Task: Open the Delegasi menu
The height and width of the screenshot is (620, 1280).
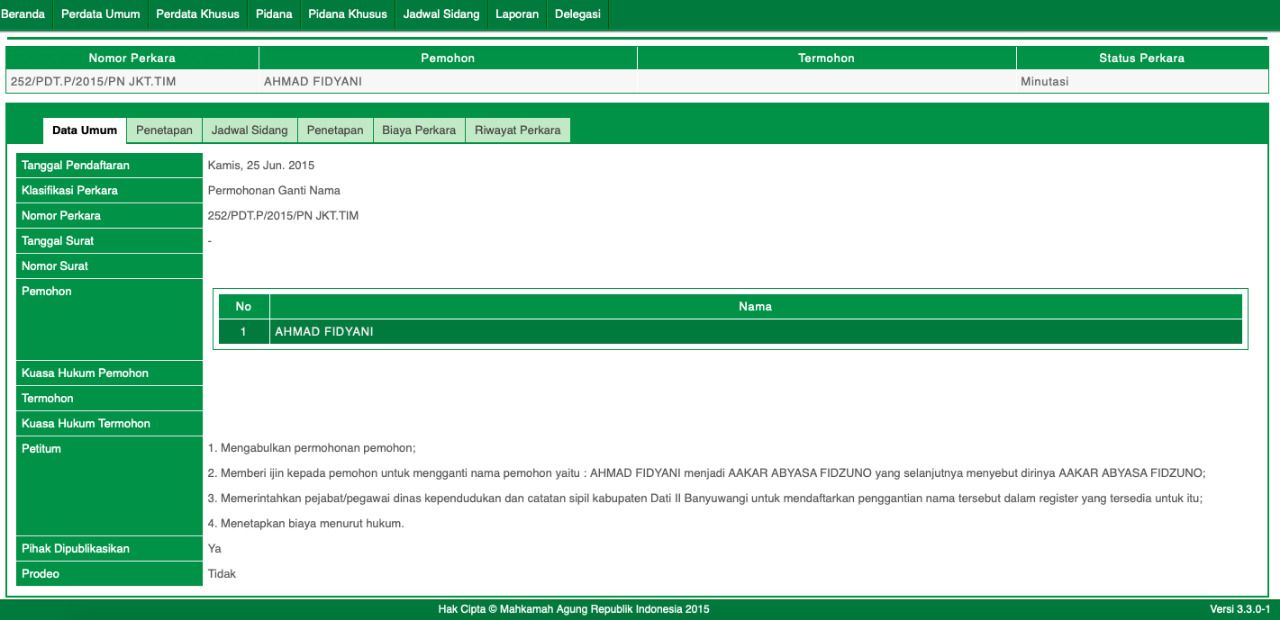Action: tap(577, 14)
